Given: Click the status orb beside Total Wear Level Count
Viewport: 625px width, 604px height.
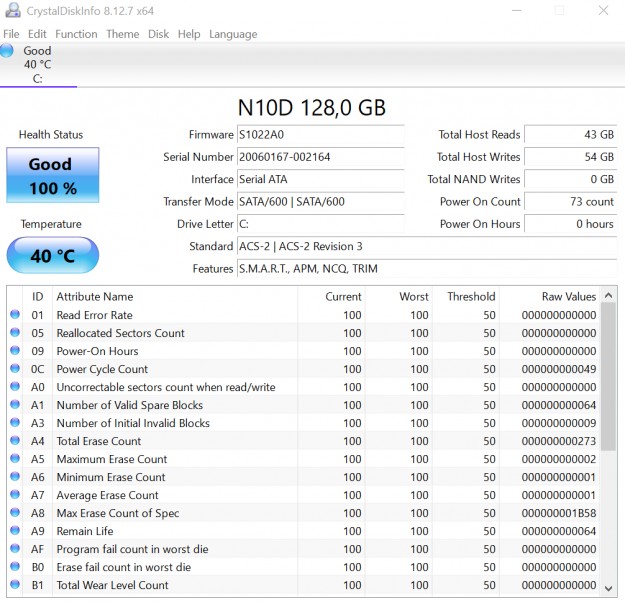Looking at the screenshot, I should coord(15,585).
